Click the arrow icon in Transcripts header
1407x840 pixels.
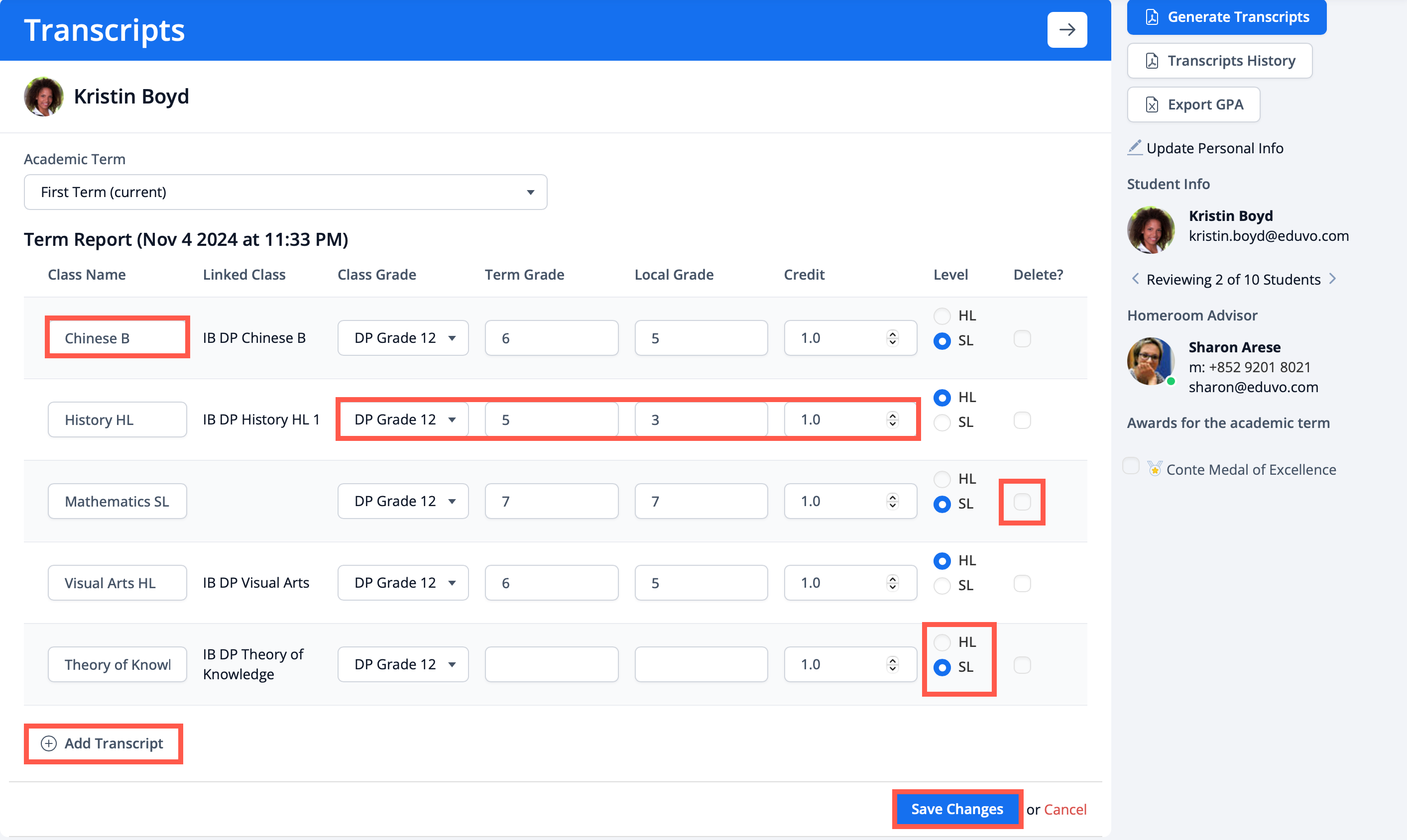pyautogui.click(x=1067, y=29)
